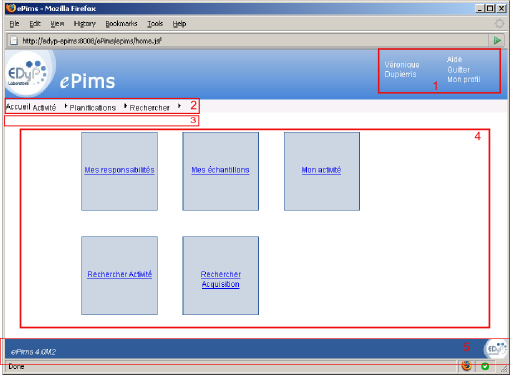This screenshot has height=375, width=510.
Task: Click the green check icon in status bar
Action: click(485, 366)
